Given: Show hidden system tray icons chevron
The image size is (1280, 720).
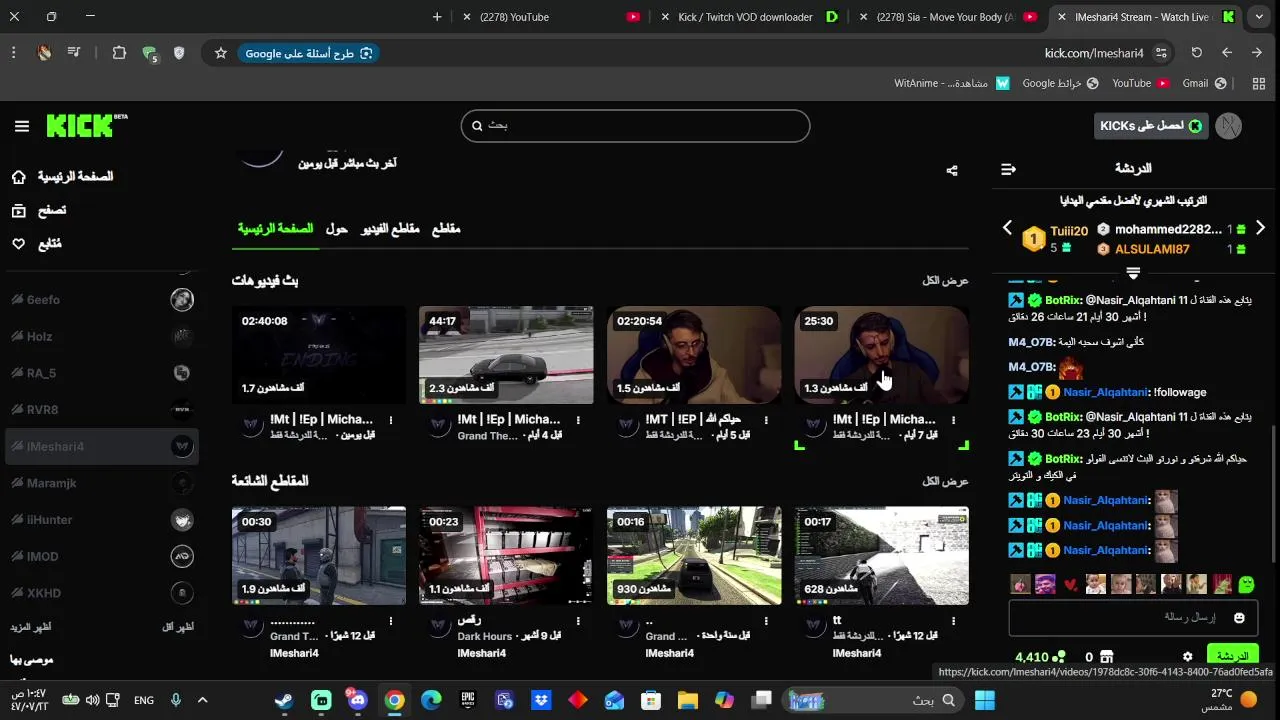Looking at the screenshot, I should 202,700.
